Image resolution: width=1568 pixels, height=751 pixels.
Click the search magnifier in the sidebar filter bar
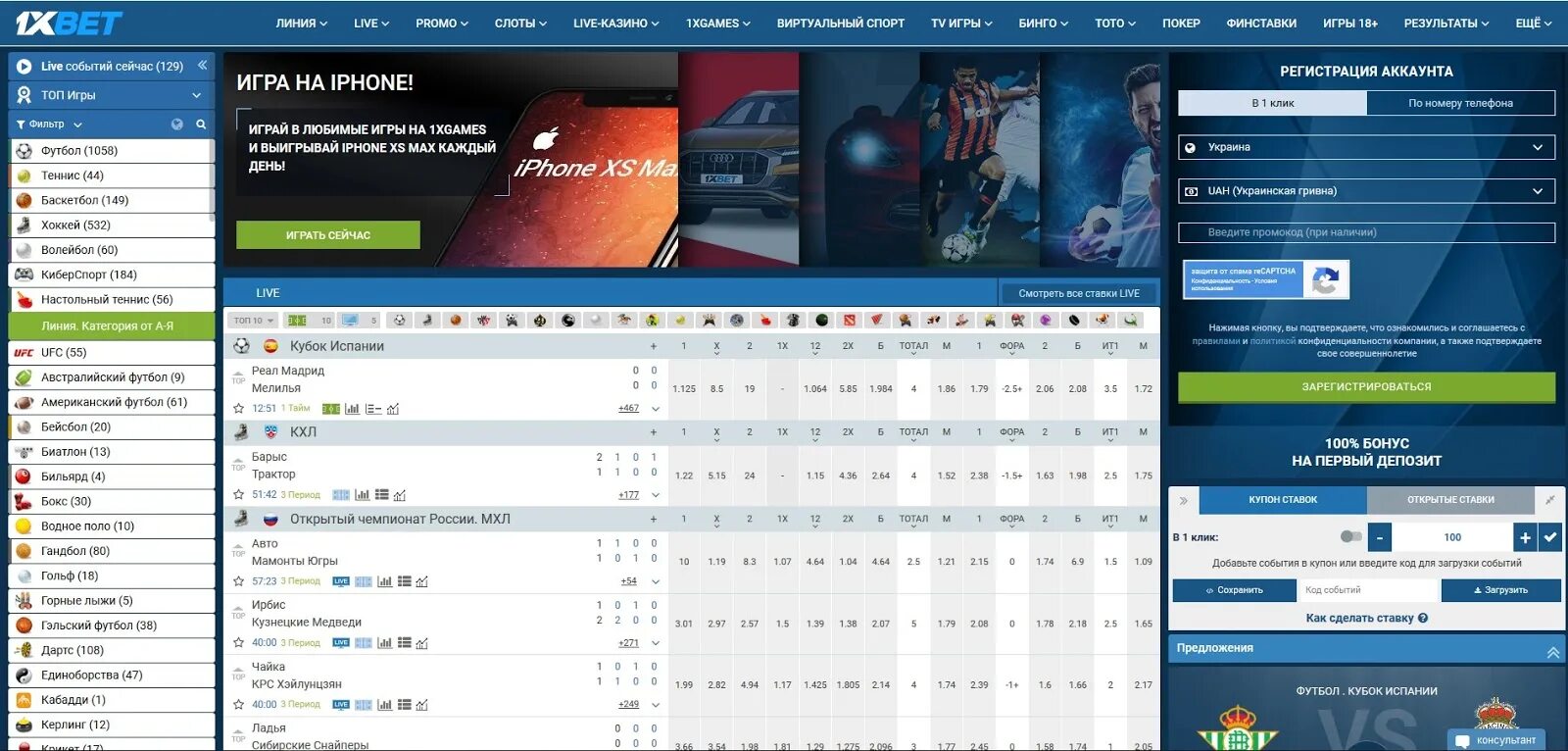pos(201,125)
